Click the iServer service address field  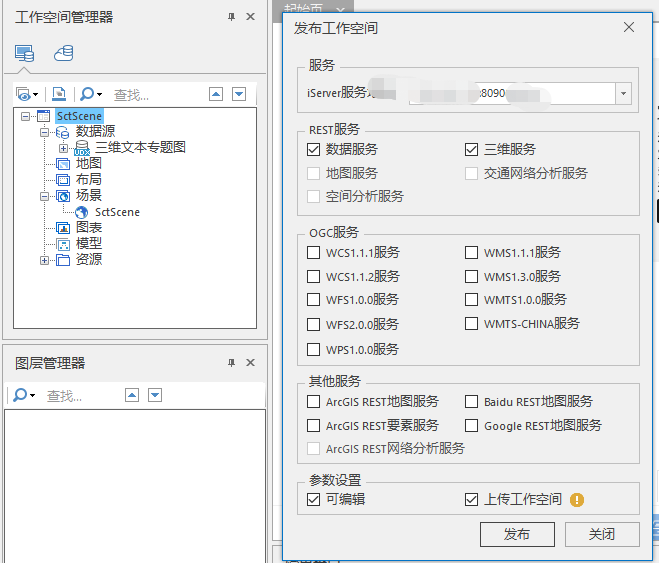(x=513, y=93)
